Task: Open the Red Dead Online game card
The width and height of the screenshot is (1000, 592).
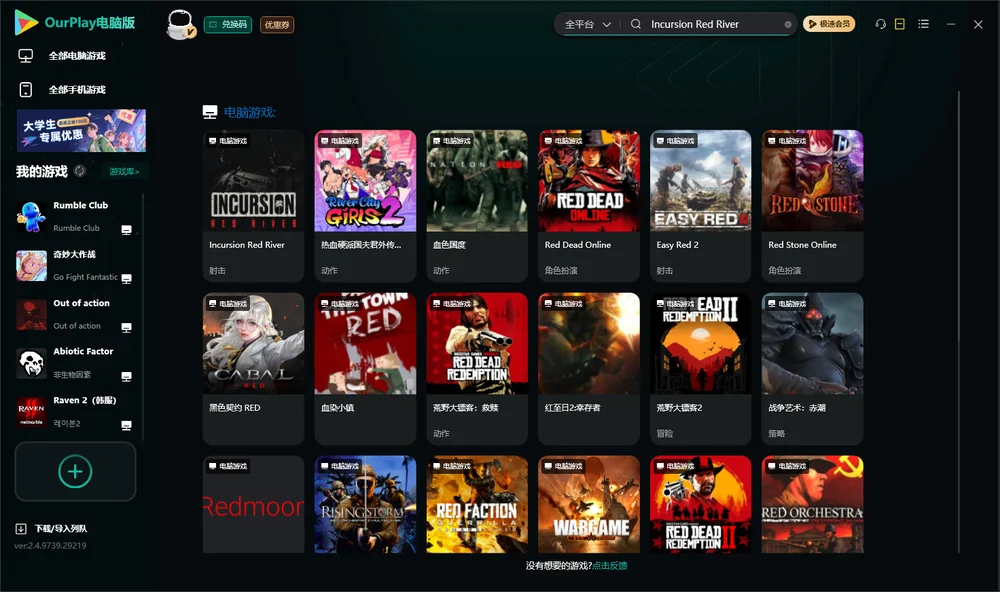Action: coord(589,205)
